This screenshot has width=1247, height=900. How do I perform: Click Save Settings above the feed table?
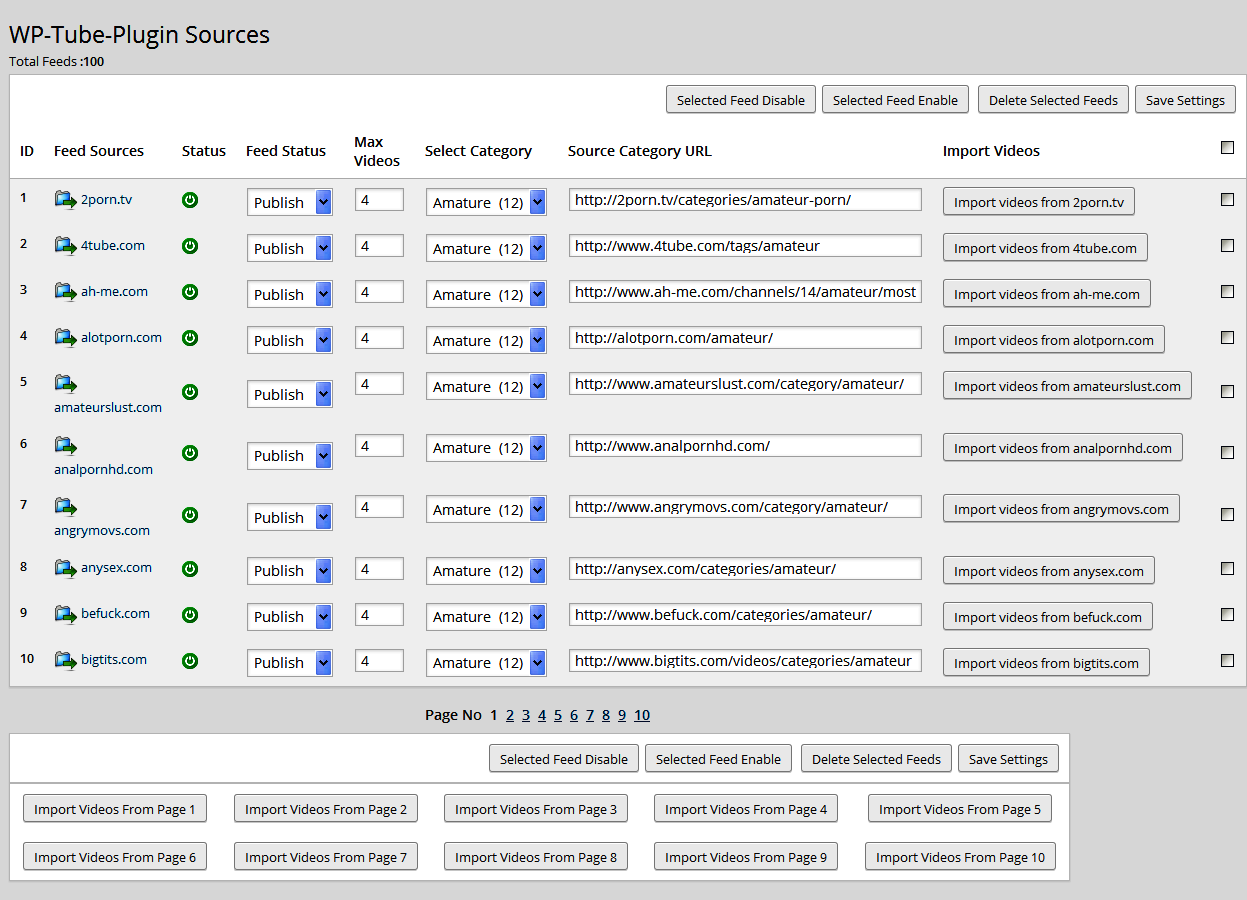pyautogui.click(x=1185, y=100)
